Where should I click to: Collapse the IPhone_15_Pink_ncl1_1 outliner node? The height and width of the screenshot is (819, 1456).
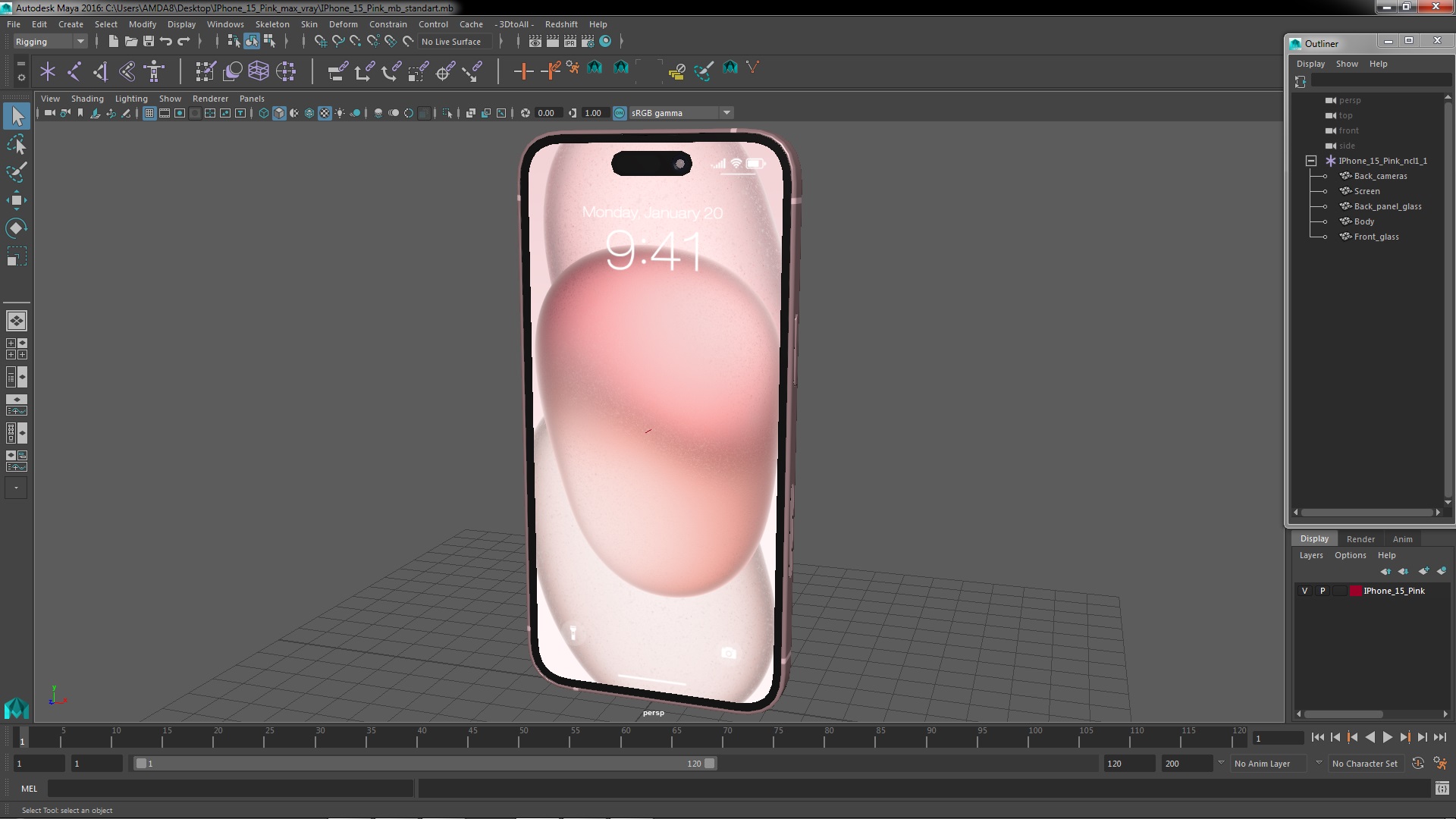tap(1310, 161)
